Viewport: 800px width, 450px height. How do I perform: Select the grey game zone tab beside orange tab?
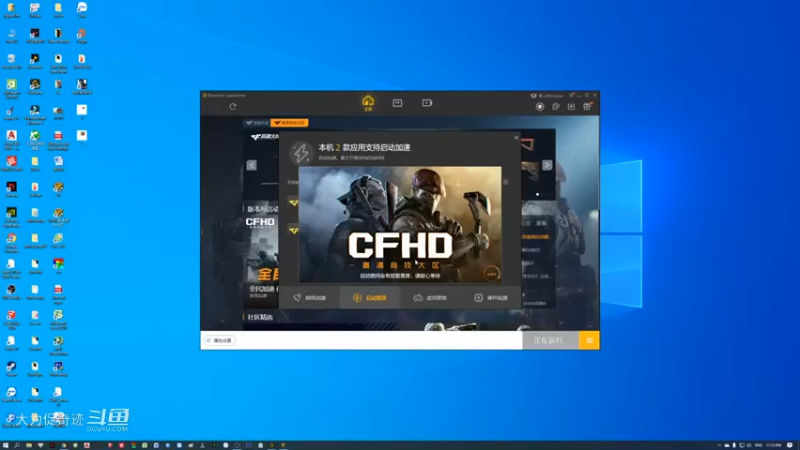point(257,123)
